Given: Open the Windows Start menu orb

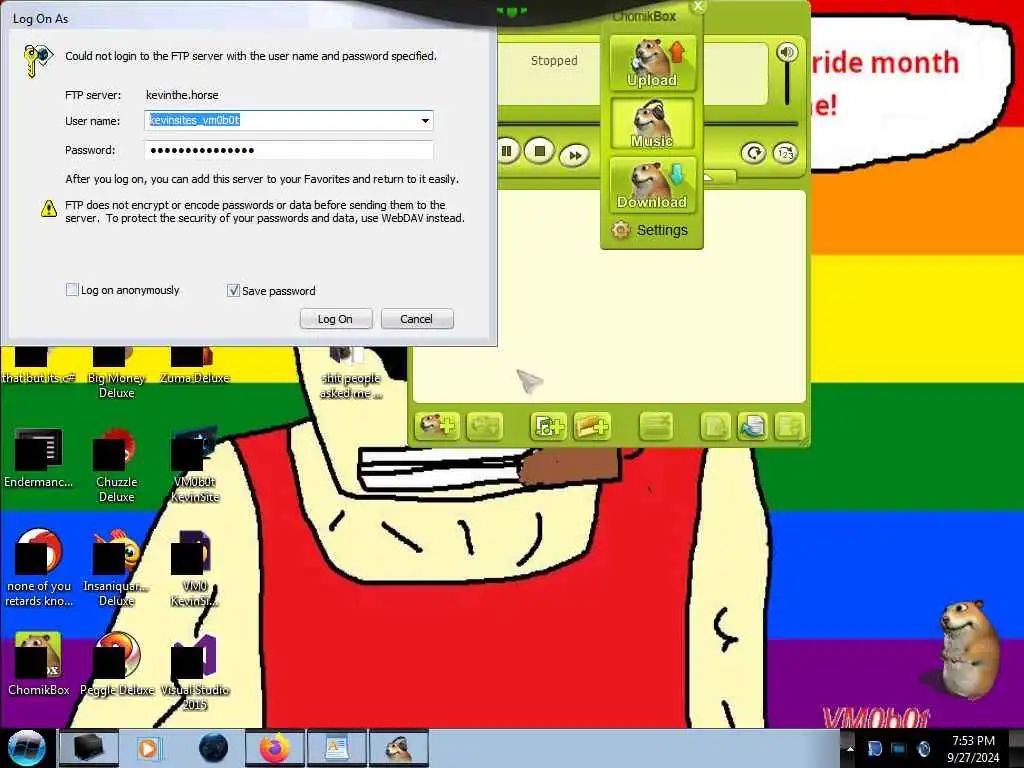Looking at the screenshot, I should click(x=26, y=748).
